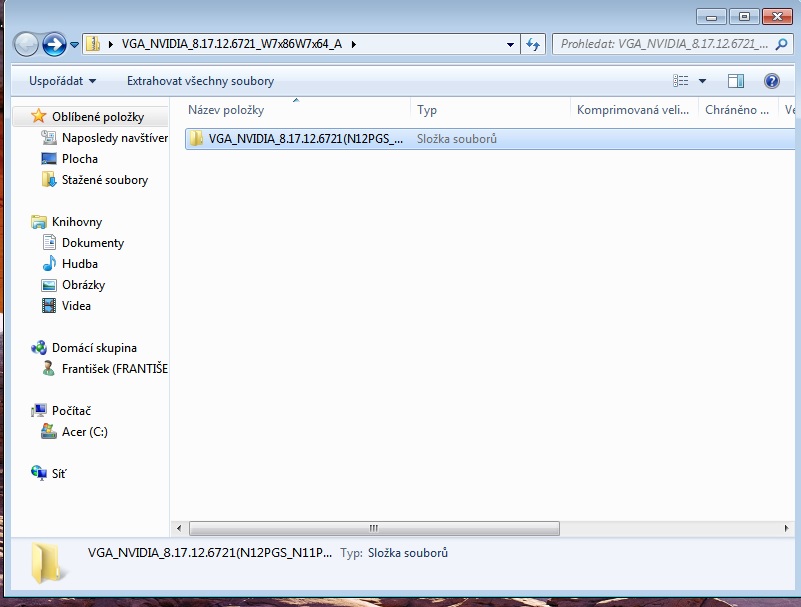Open the Obrázky library
801x607 pixels.
tap(83, 285)
